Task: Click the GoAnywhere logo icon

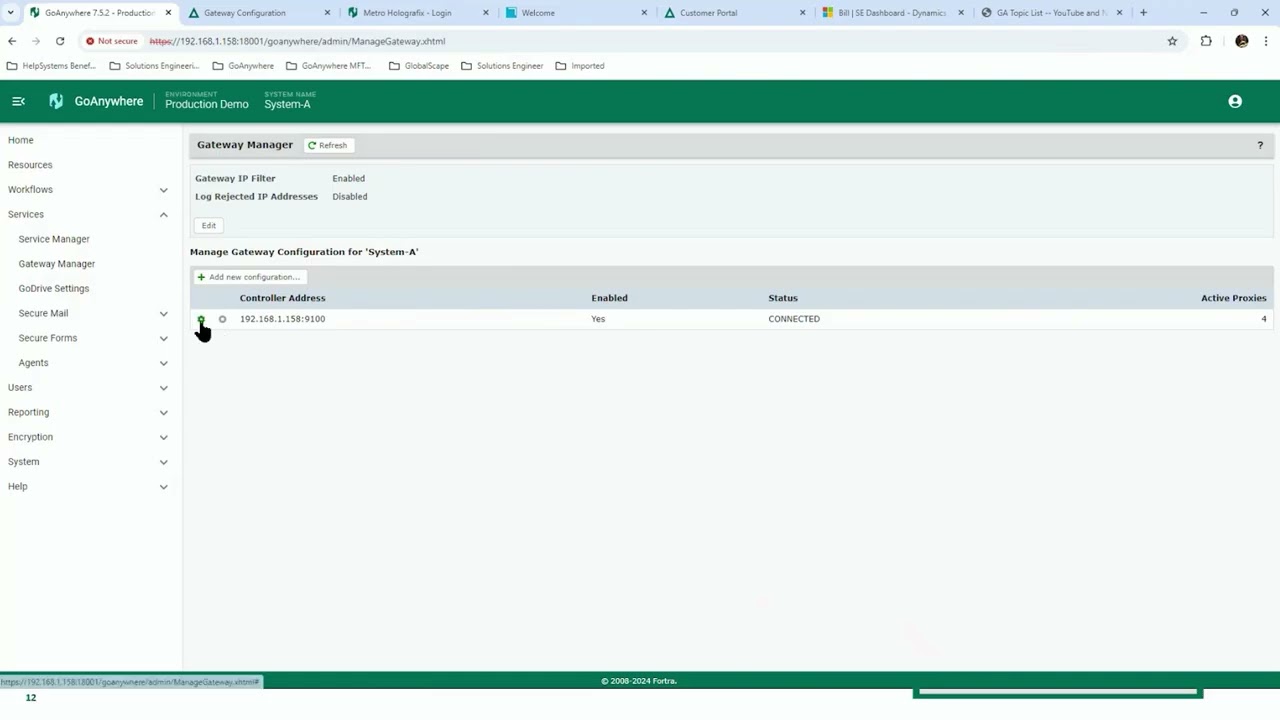Action: coord(56,101)
